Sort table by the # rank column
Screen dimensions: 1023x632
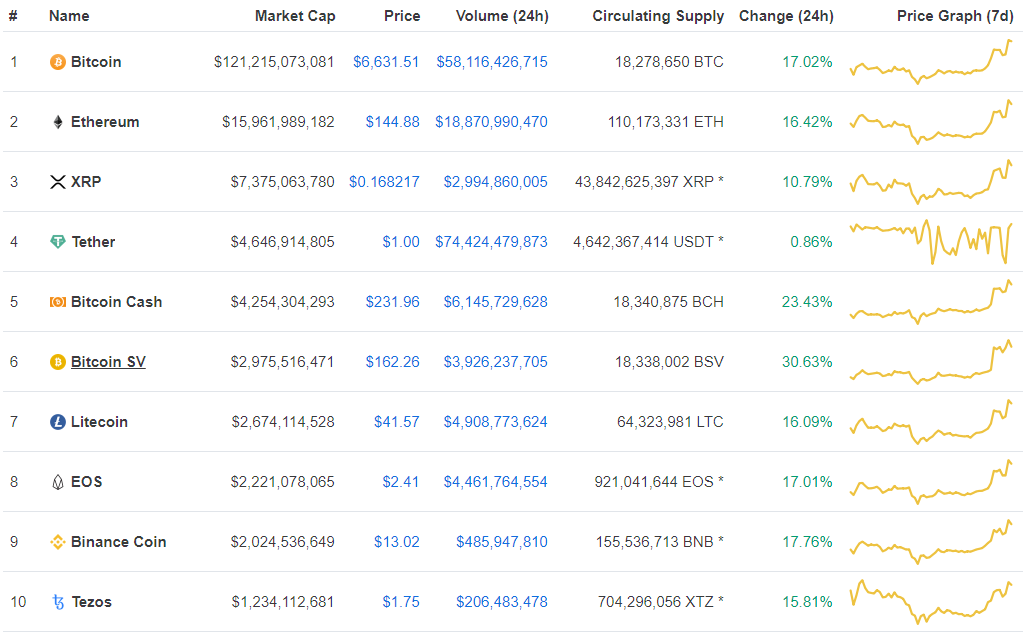[x=13, y=16]
